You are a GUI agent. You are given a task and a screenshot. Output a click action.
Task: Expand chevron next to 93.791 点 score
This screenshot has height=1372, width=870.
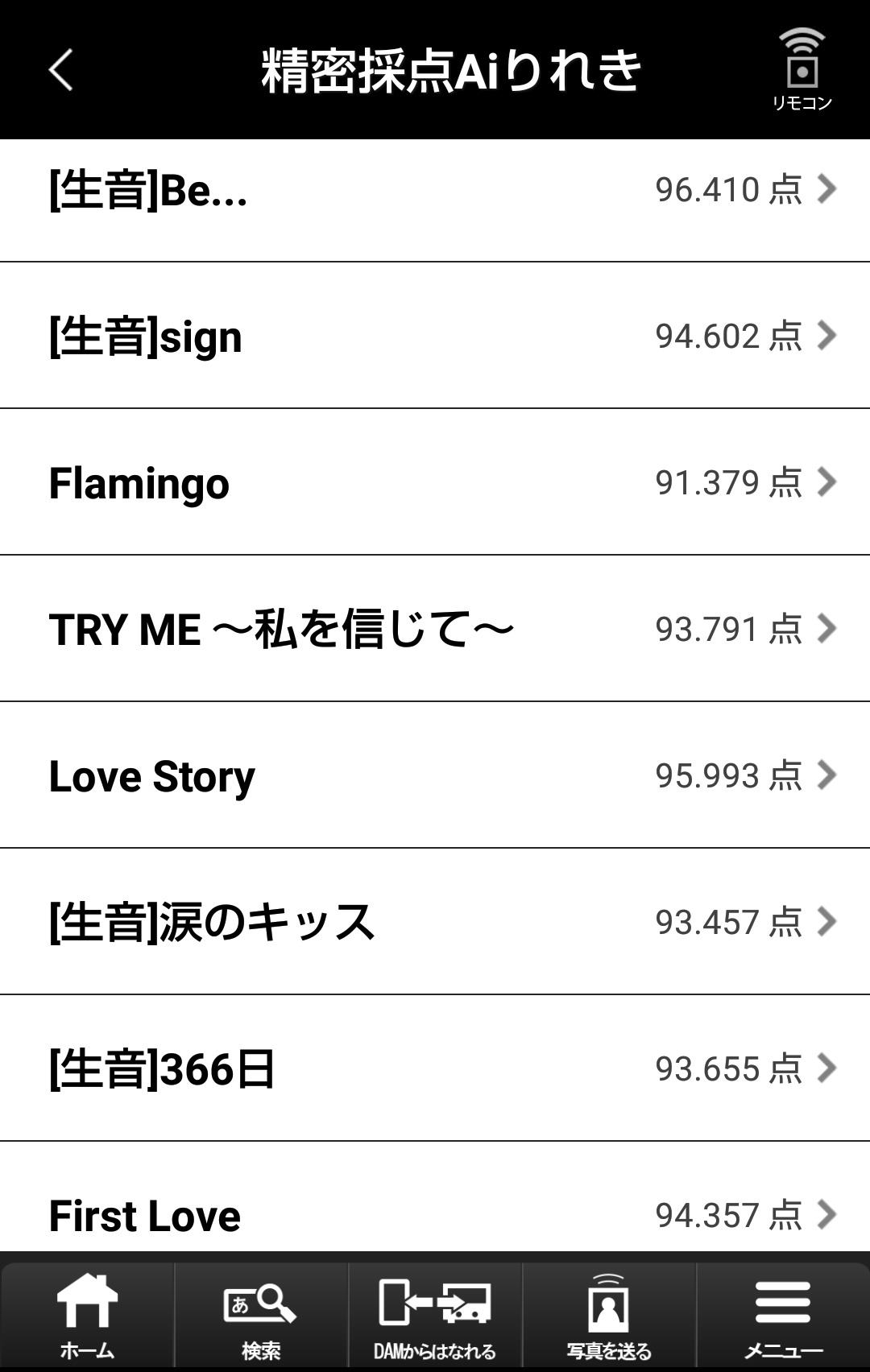click(826, 629)
